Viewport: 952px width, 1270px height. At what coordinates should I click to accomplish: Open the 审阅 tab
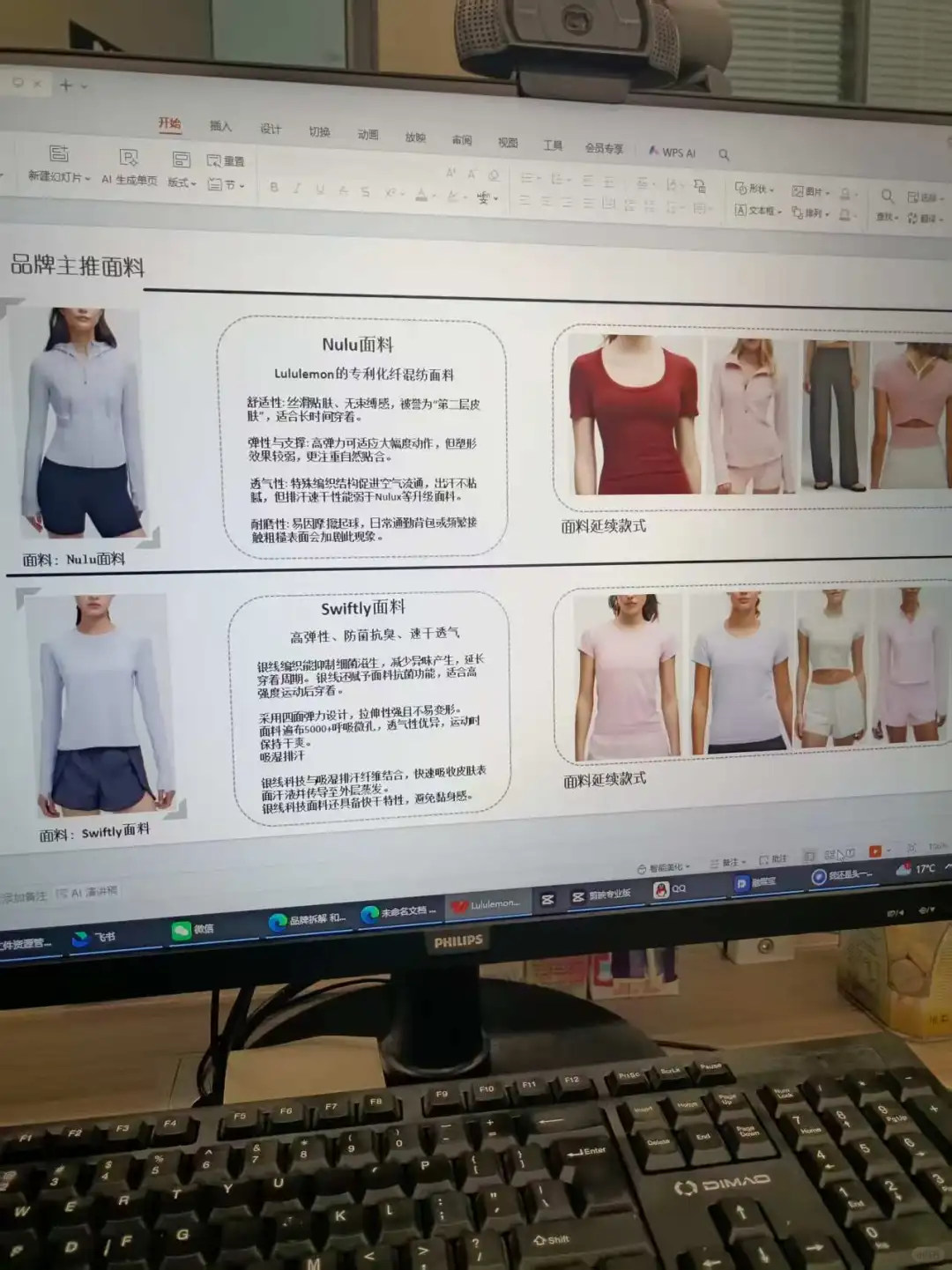(462, 140)
